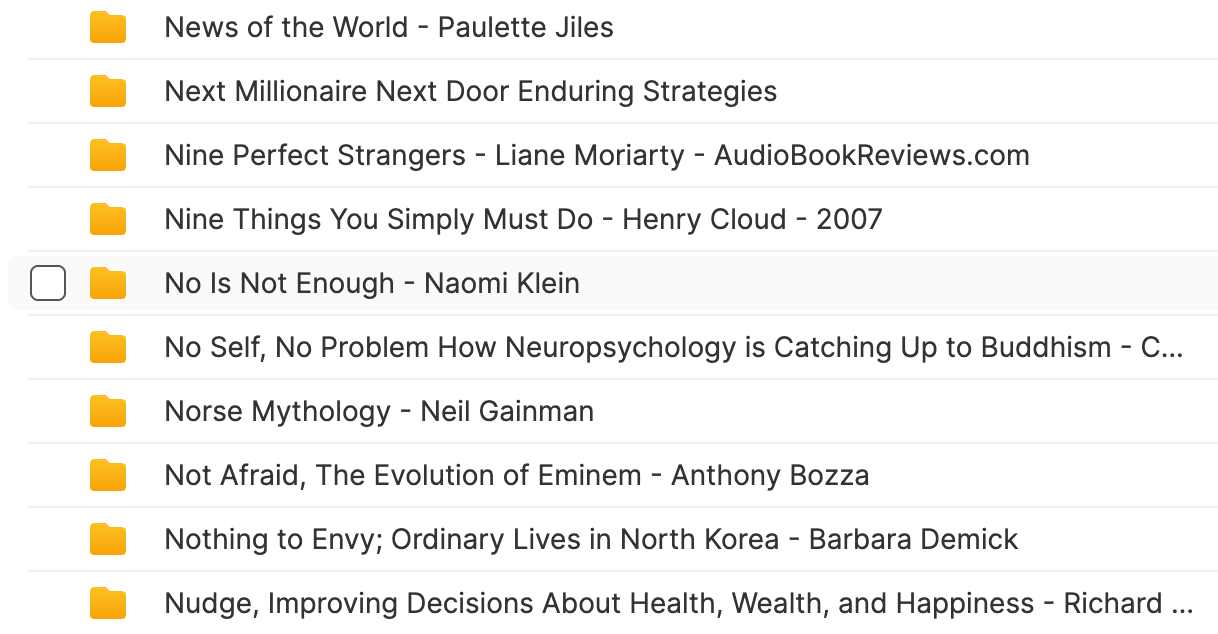Click the folder icon beside Nine Things You Simply Must Do

click(x=108, y=220)
